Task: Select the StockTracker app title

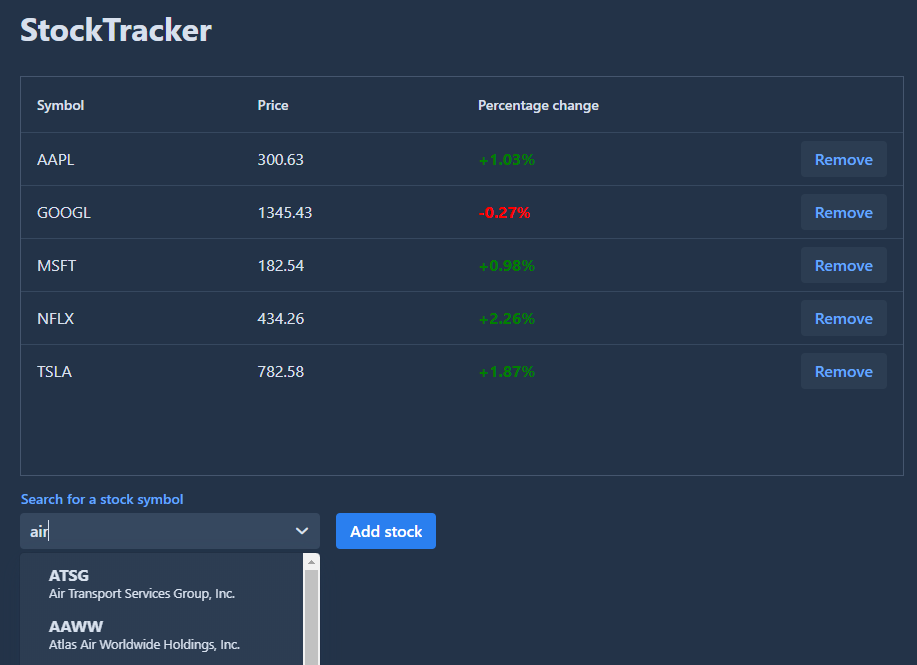Action: pyautogui.click(x=115, y=30)
